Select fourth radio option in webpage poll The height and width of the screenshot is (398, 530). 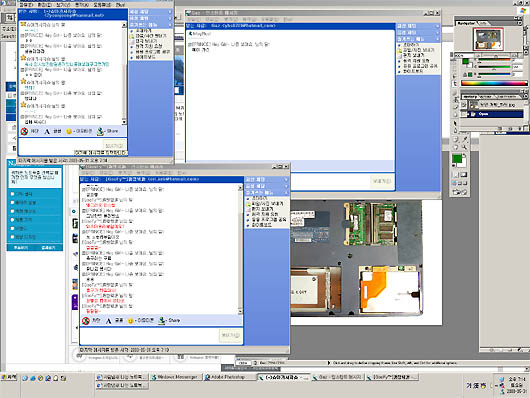coord(13,220)
